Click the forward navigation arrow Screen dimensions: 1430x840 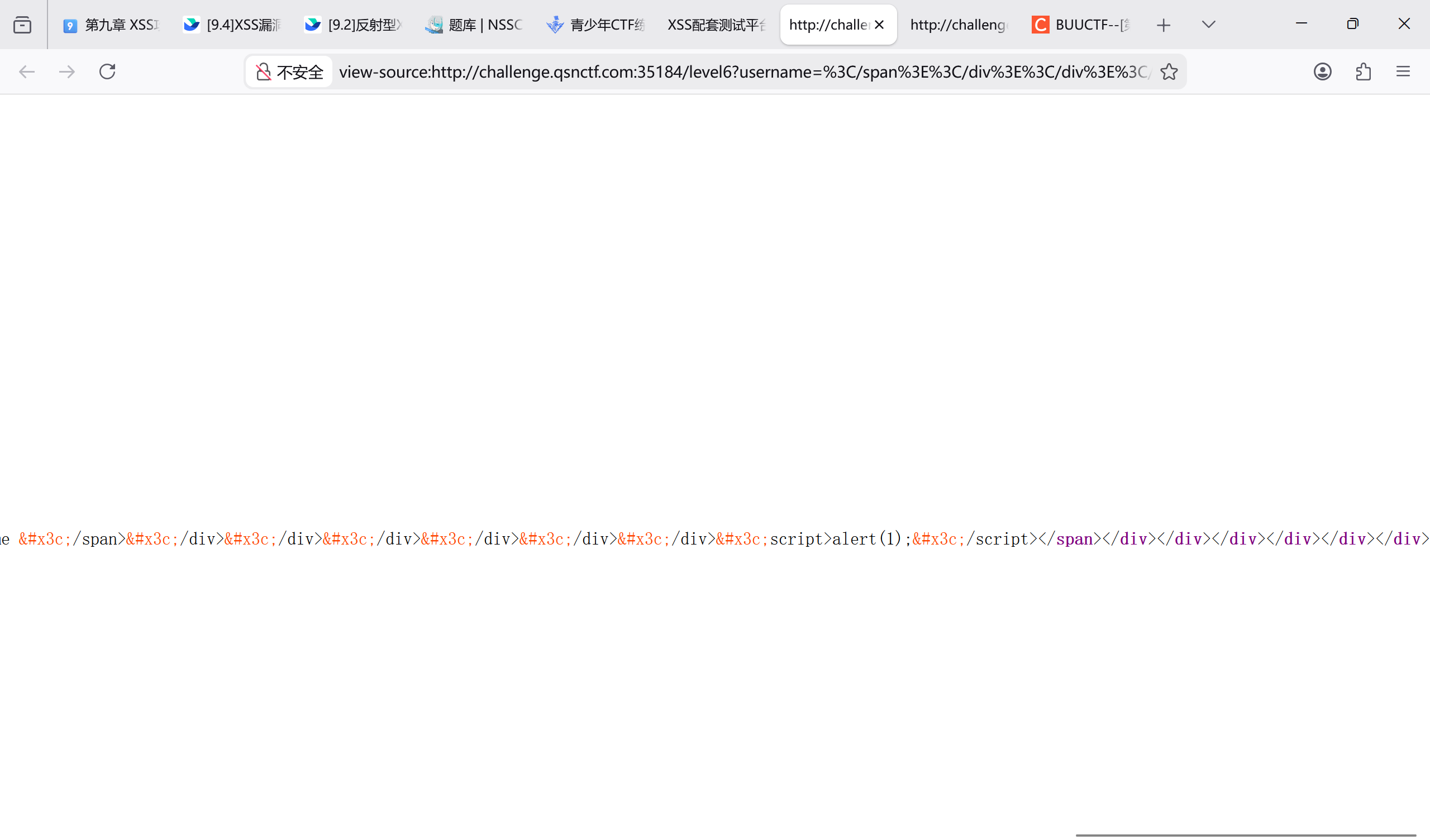tap(67, 71)
